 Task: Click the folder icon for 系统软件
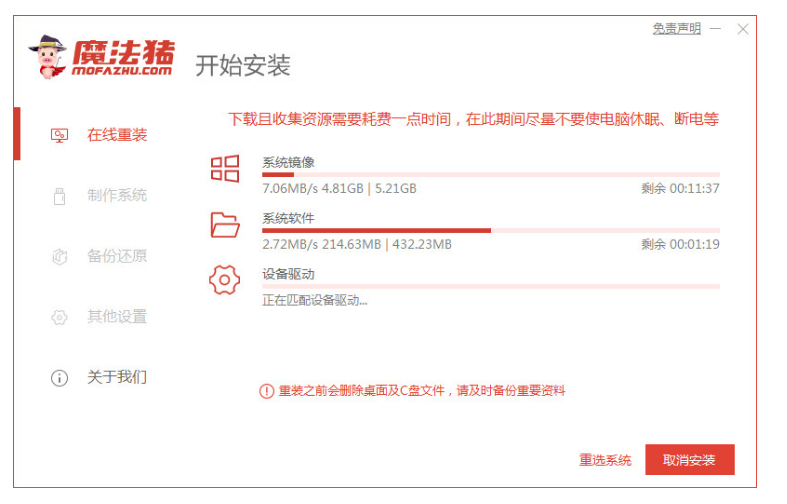pos(225,224)
